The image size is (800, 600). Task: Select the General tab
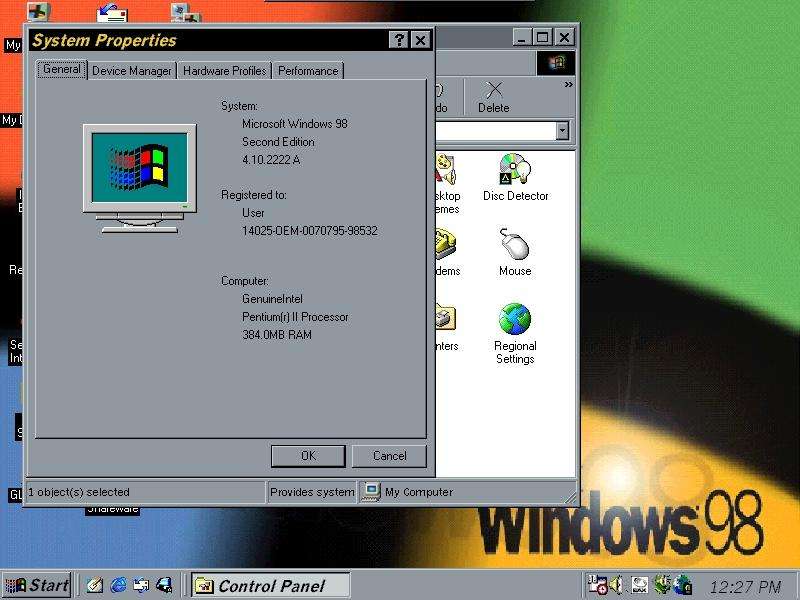[62, 69]
